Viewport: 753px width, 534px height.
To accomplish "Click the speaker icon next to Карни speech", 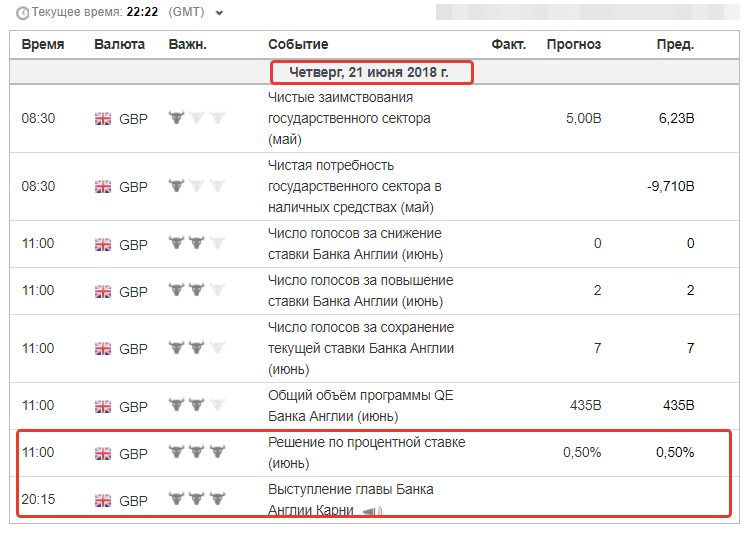I will (372, 511).
